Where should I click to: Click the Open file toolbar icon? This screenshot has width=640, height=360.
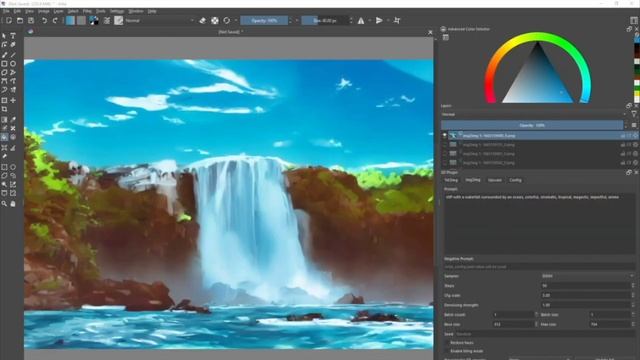[x=20, y=20]
